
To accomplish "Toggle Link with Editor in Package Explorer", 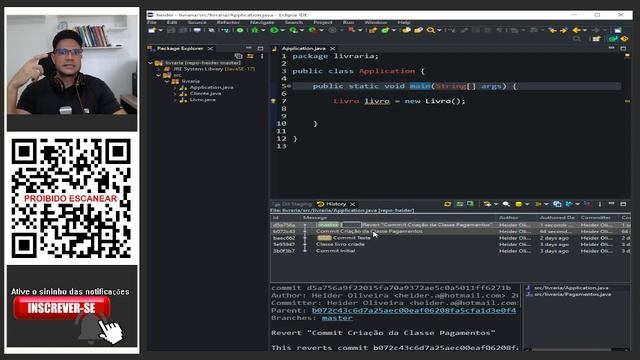I will [250, 56].
